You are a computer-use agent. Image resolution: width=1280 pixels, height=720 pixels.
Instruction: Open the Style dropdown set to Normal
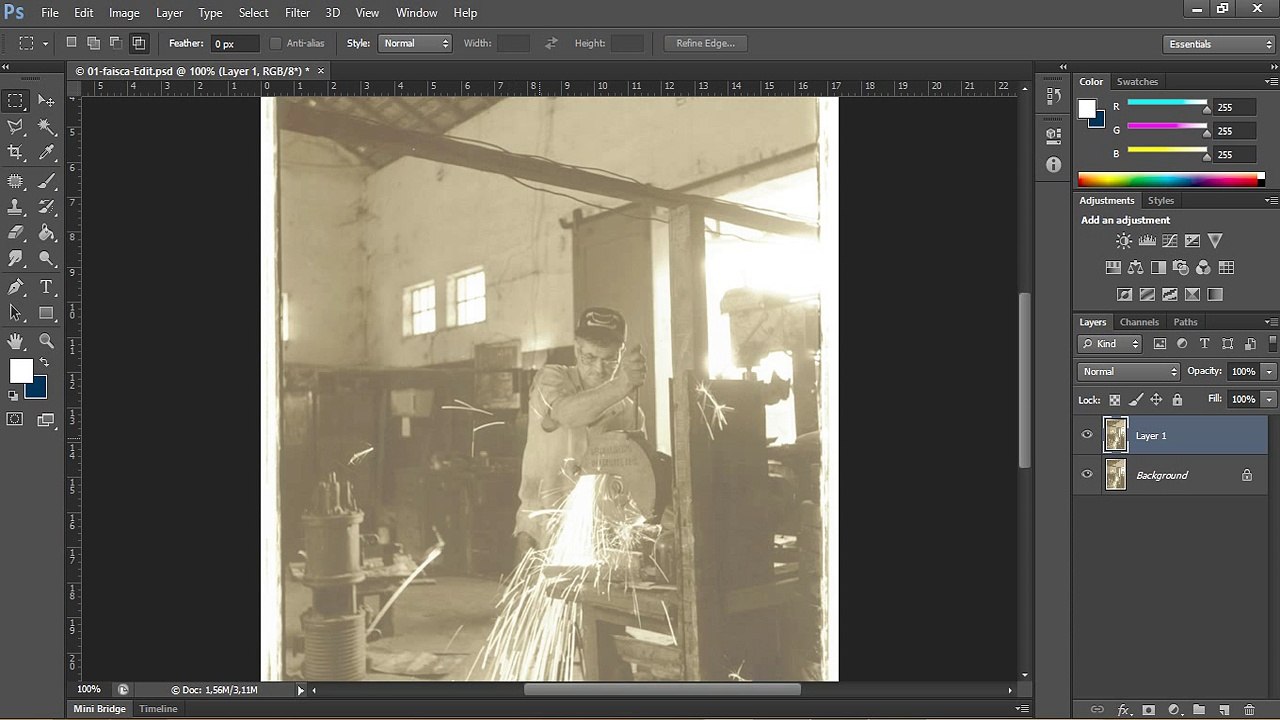coord(415,44)
